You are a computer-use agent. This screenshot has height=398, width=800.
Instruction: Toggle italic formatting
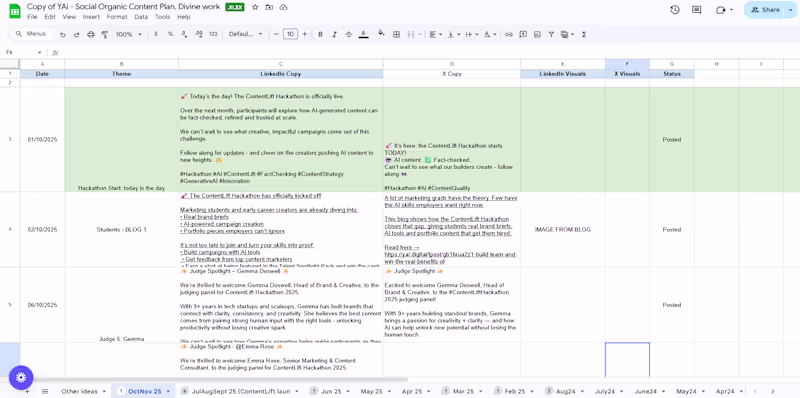coord(334,34)
